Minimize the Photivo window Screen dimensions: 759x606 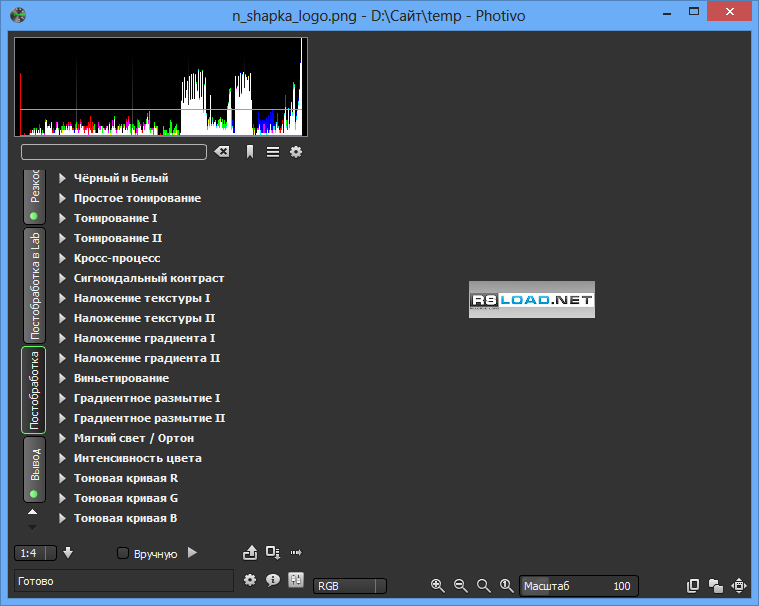pos(667,13)
